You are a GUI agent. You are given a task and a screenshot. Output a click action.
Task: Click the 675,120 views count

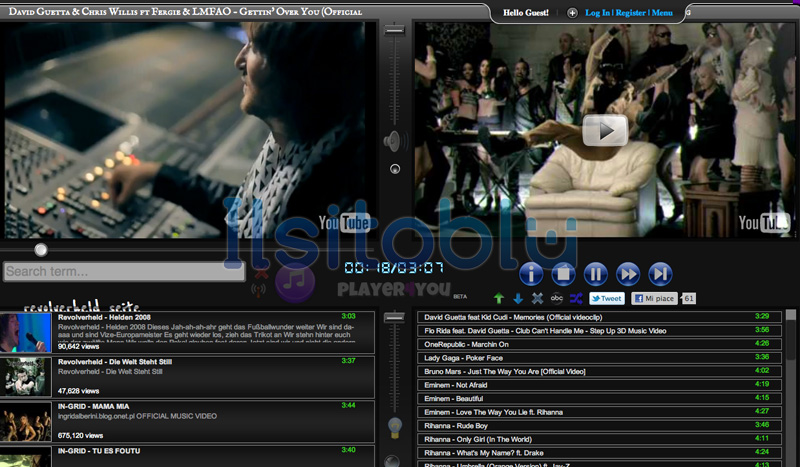click(81, 435)
